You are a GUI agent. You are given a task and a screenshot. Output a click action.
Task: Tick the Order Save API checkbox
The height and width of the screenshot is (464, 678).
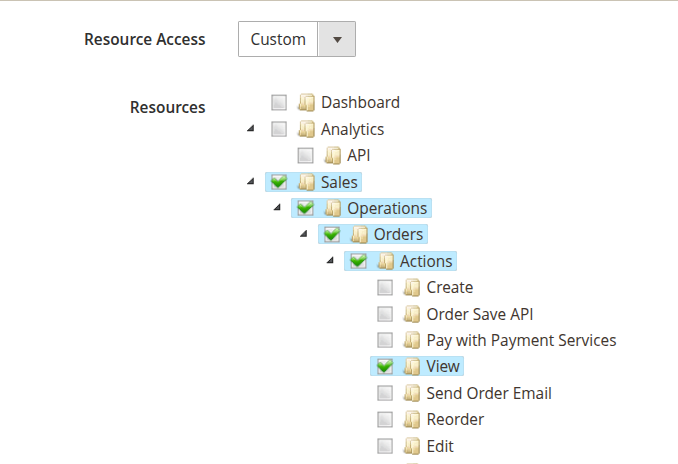pos(385,314)
